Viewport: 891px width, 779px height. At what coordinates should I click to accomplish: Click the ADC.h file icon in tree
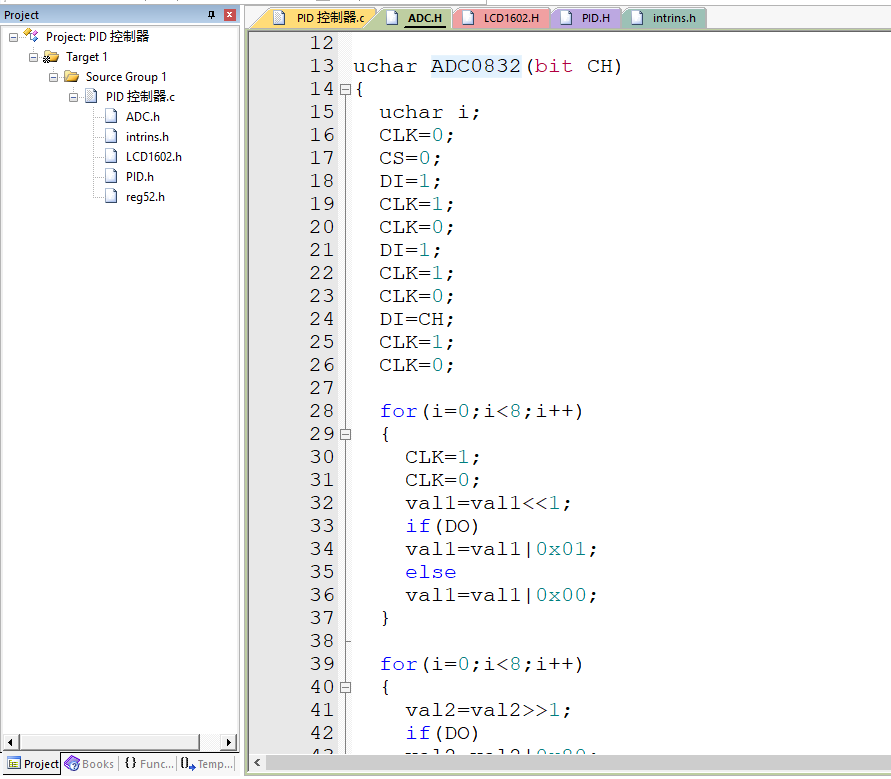coord(111,116)
